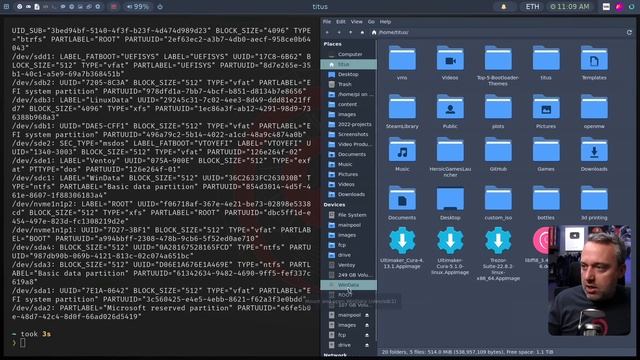Open File System under Devices
Image resolution: width=640 pixels, height=360 pixels.
tap(348, 215)
